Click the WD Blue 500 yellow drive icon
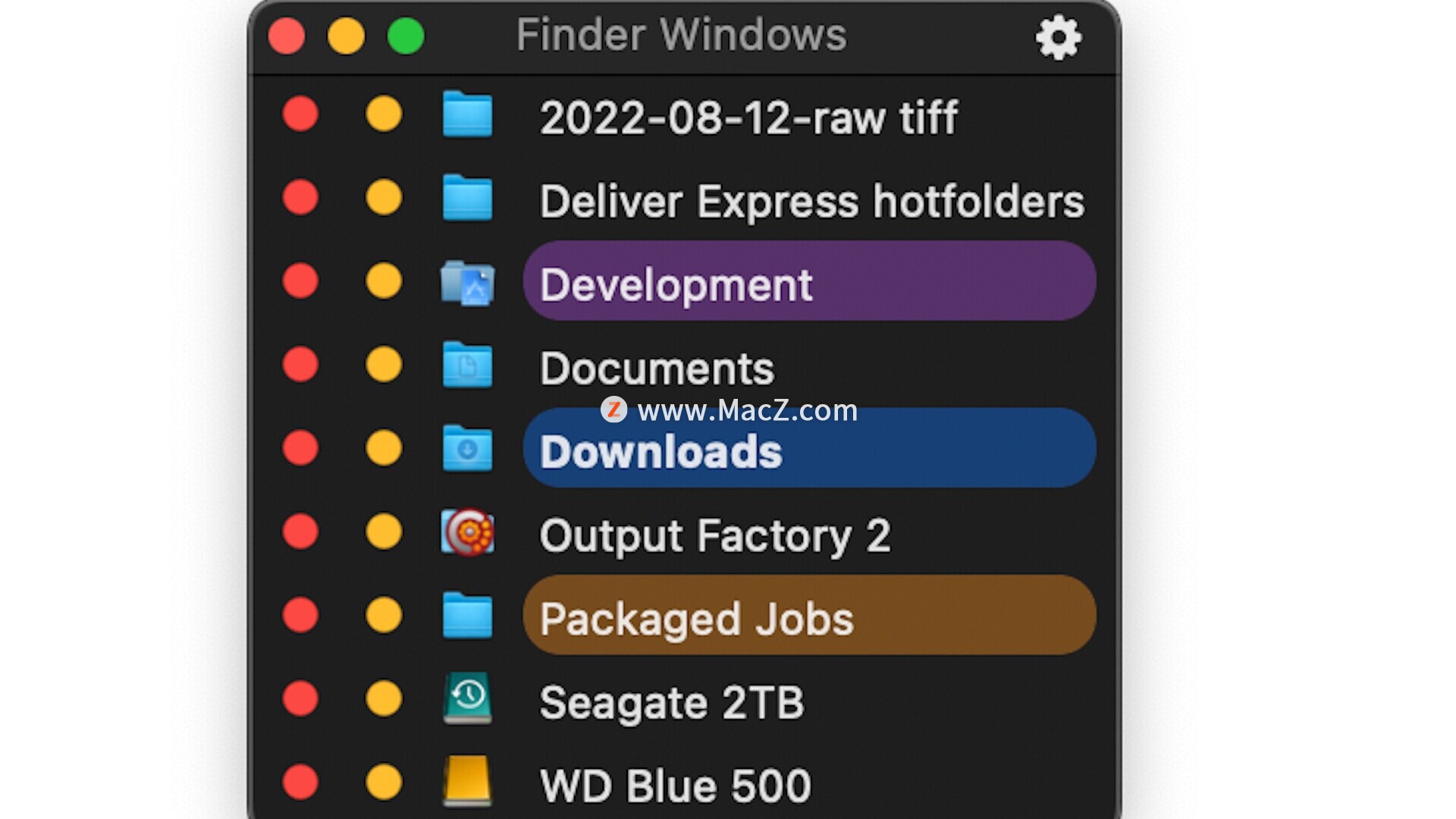 click(467, 780)
